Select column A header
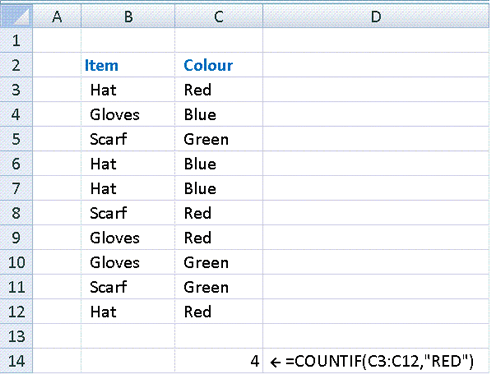This screenshot has width=500, height=383. [57, 16]
